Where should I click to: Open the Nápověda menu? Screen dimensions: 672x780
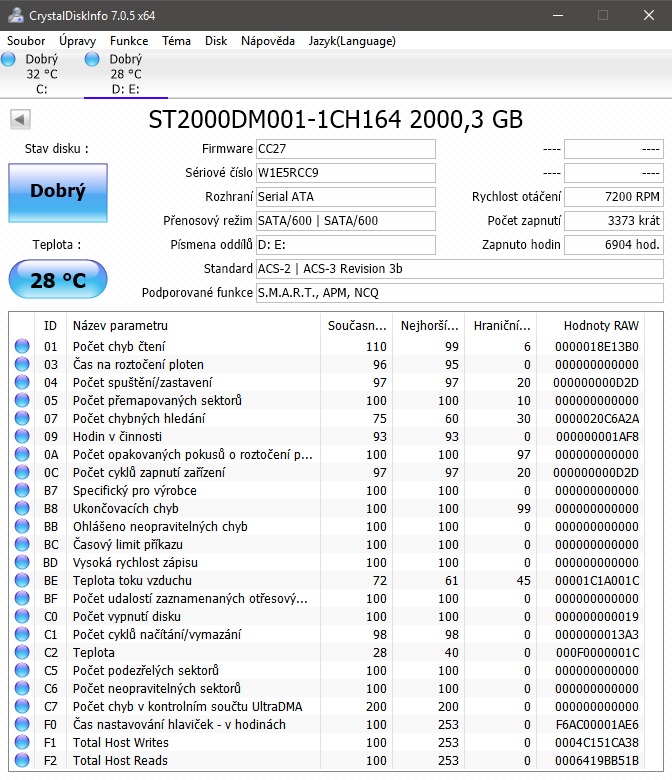268,41
